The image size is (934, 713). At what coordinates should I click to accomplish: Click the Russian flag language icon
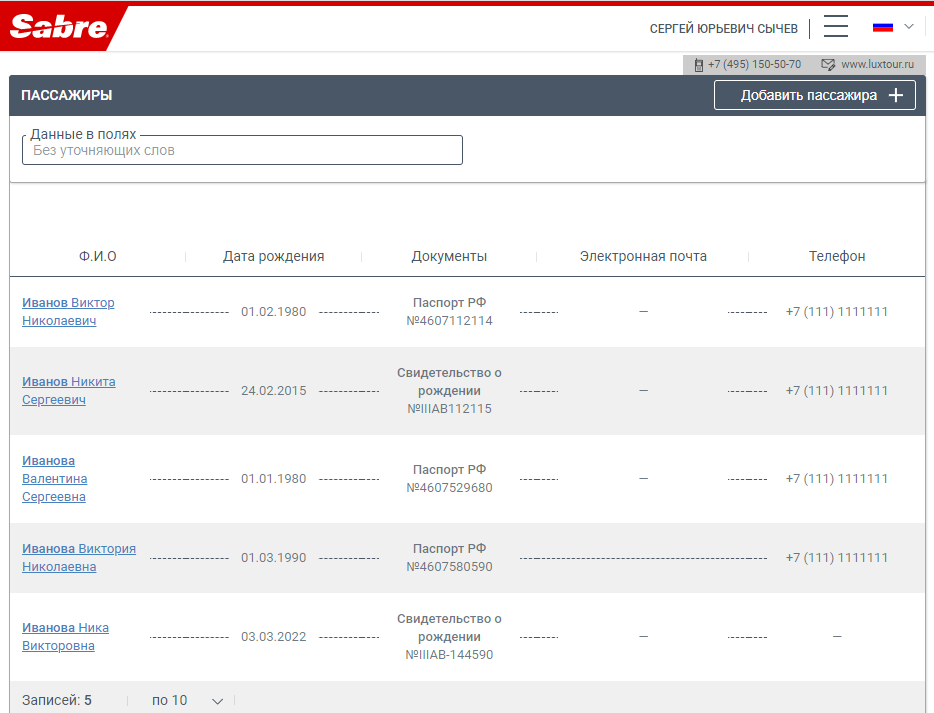(883, 27)
